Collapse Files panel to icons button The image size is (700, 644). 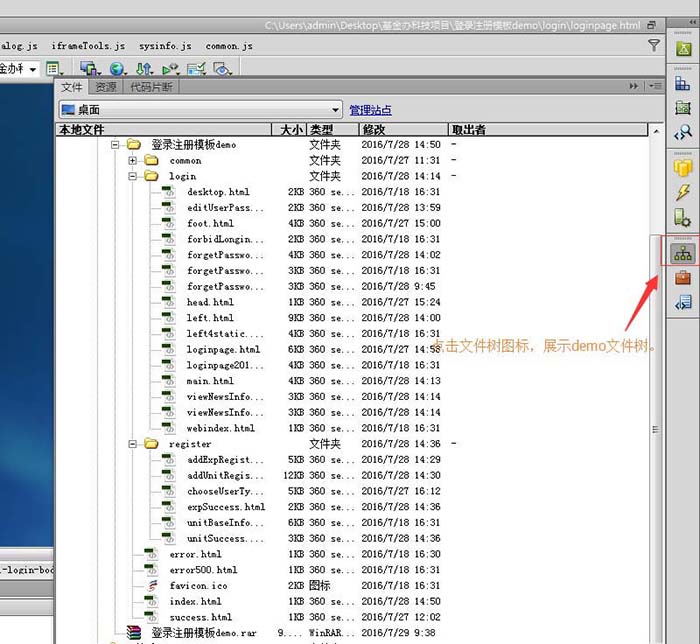pos(633,86)
